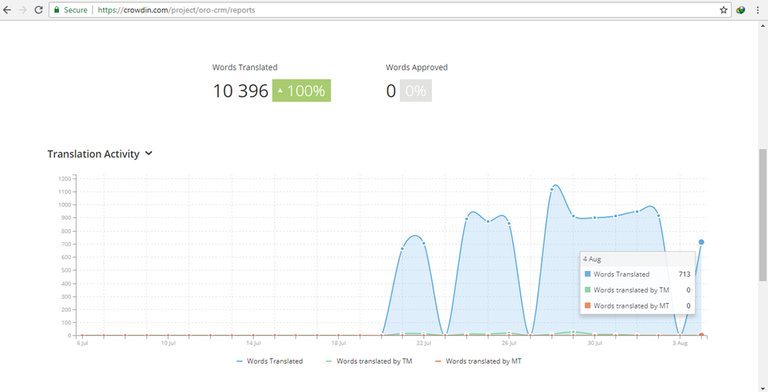
Task: Click the Words Approved 0 value
Action: pos(391,91)
